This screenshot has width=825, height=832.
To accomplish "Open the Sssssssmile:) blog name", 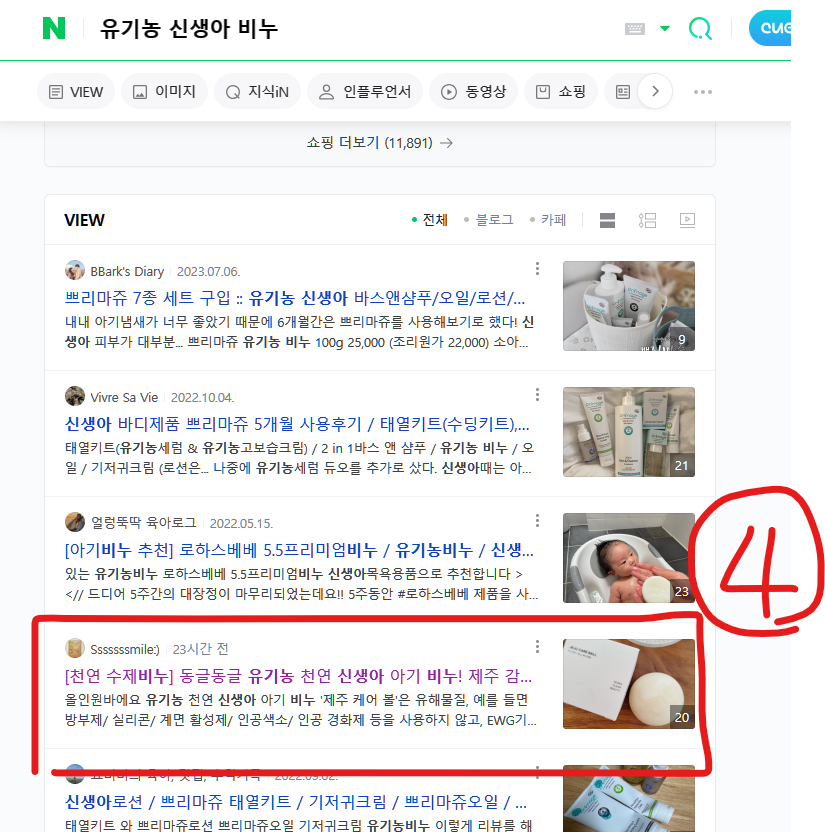I will pos(125,649).
